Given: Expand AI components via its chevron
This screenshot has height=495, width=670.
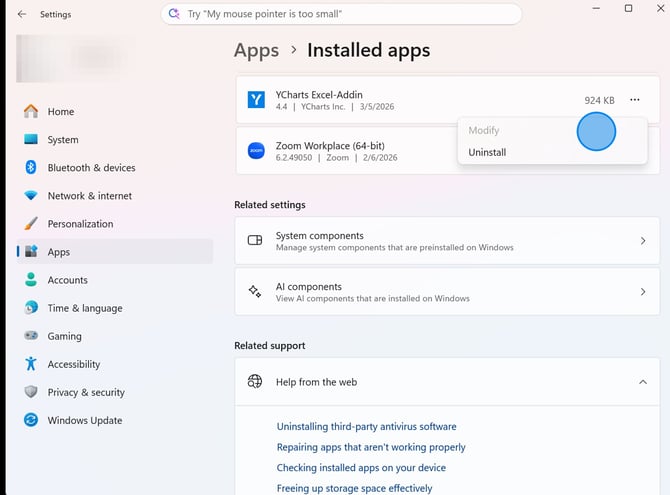Looking at the screenshot, I should pos(643,292).
